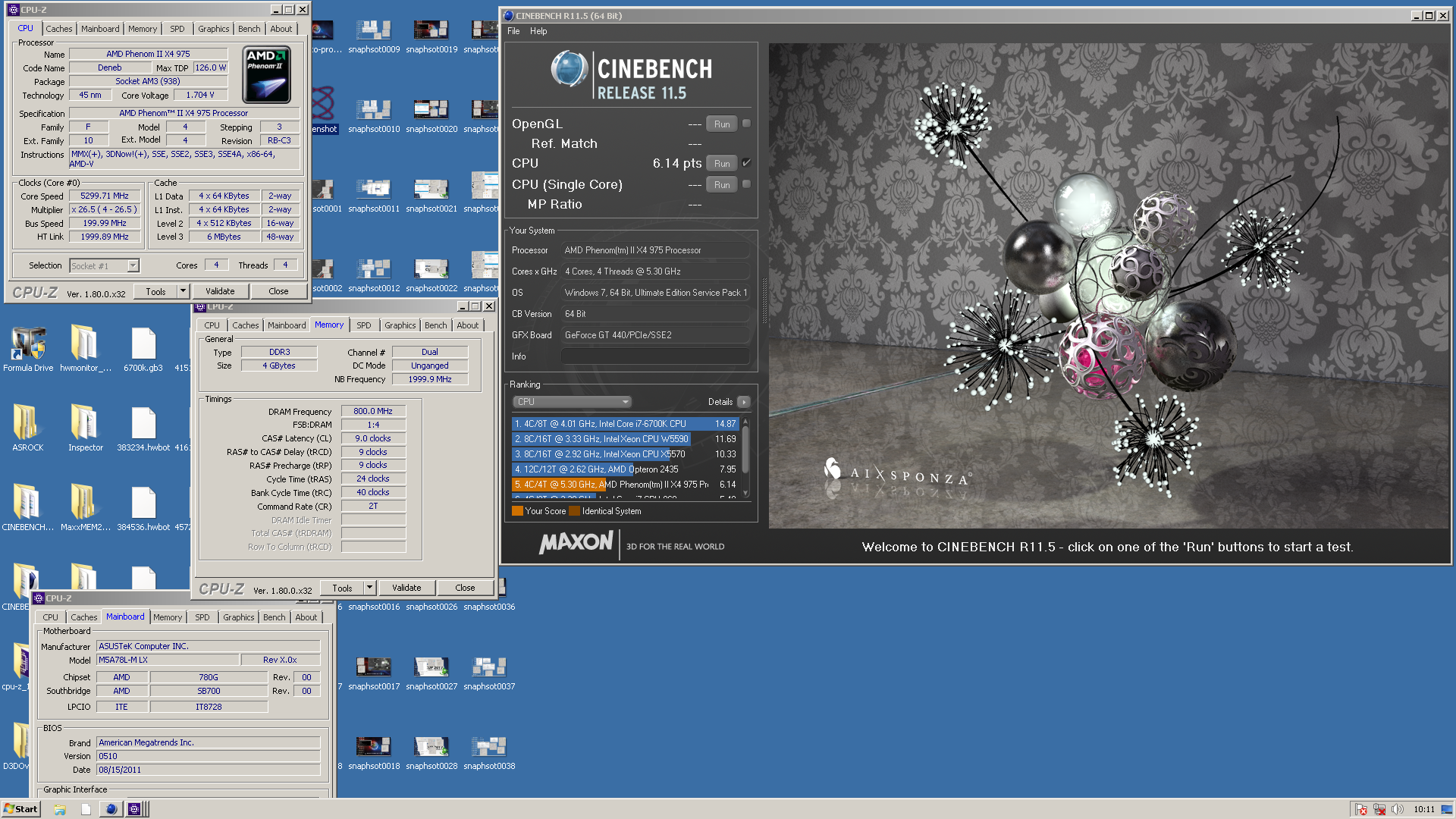The image size is (1456, 819).
Task: Expand ranking Details arrow button
Action: click(x=744, y=402)
